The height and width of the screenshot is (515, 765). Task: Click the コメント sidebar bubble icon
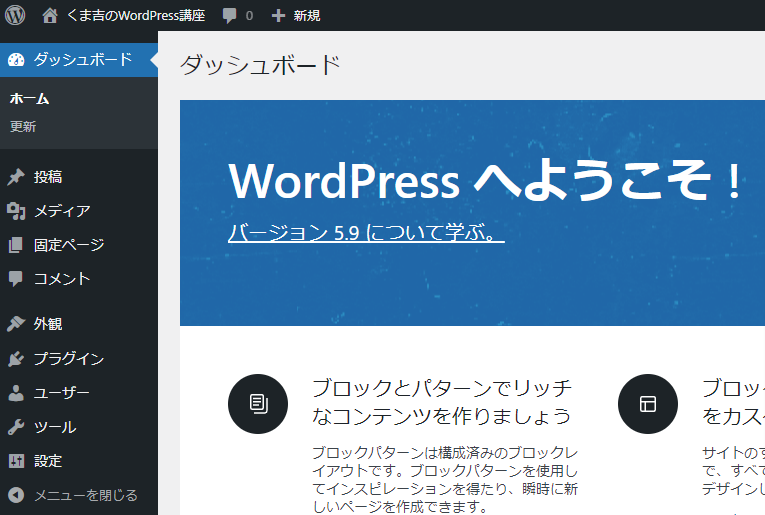pyautogui.click(x=15, y=279)
